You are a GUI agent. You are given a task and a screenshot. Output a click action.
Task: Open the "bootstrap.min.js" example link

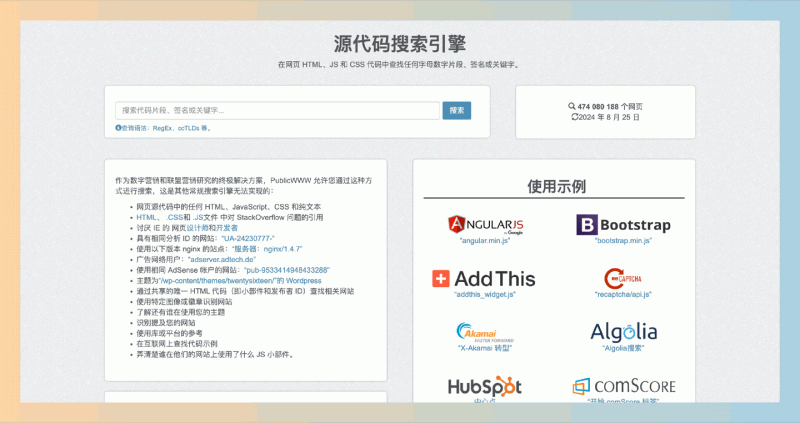click(623, 240)
